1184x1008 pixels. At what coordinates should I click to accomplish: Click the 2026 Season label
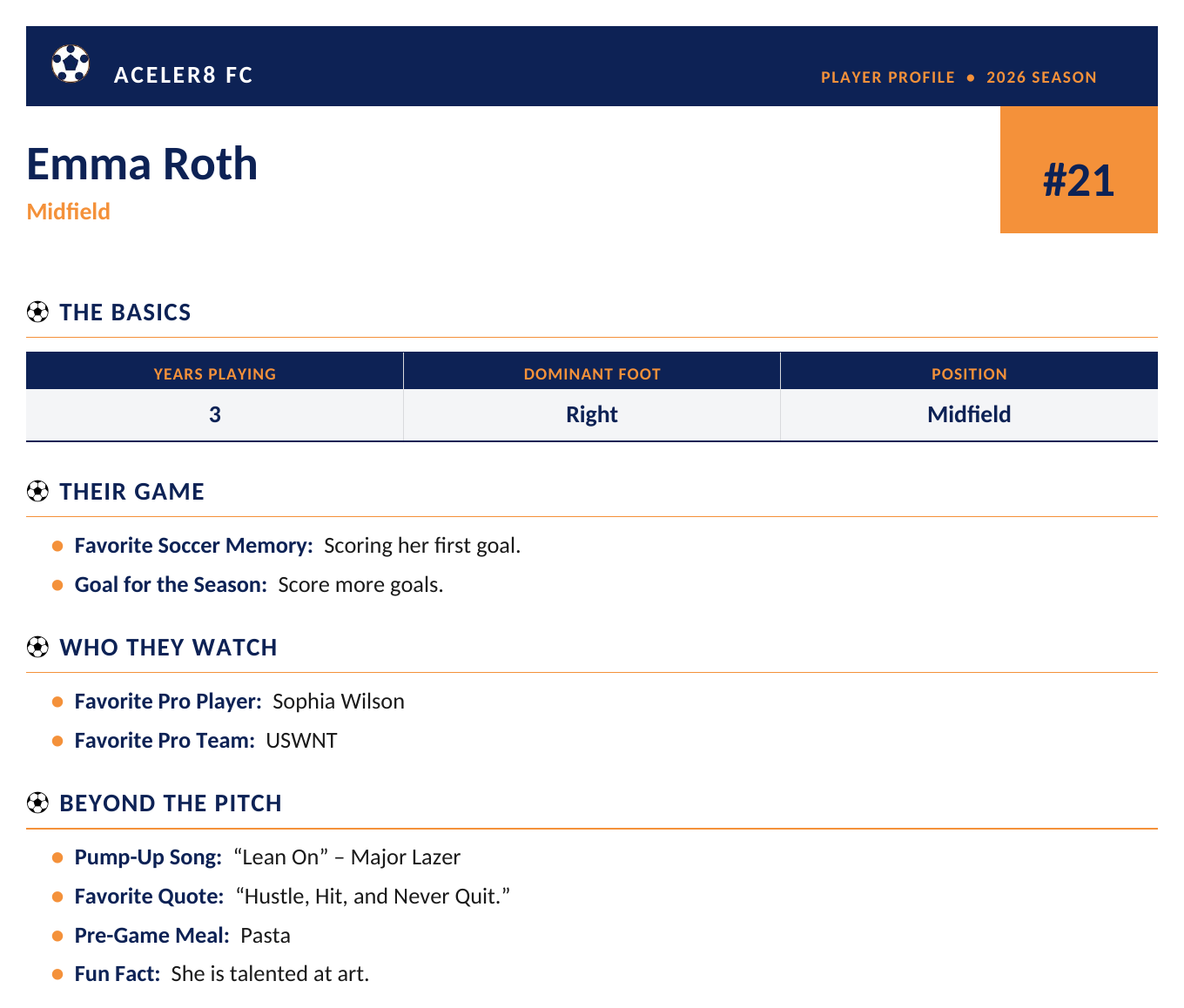click(1041, 77)
